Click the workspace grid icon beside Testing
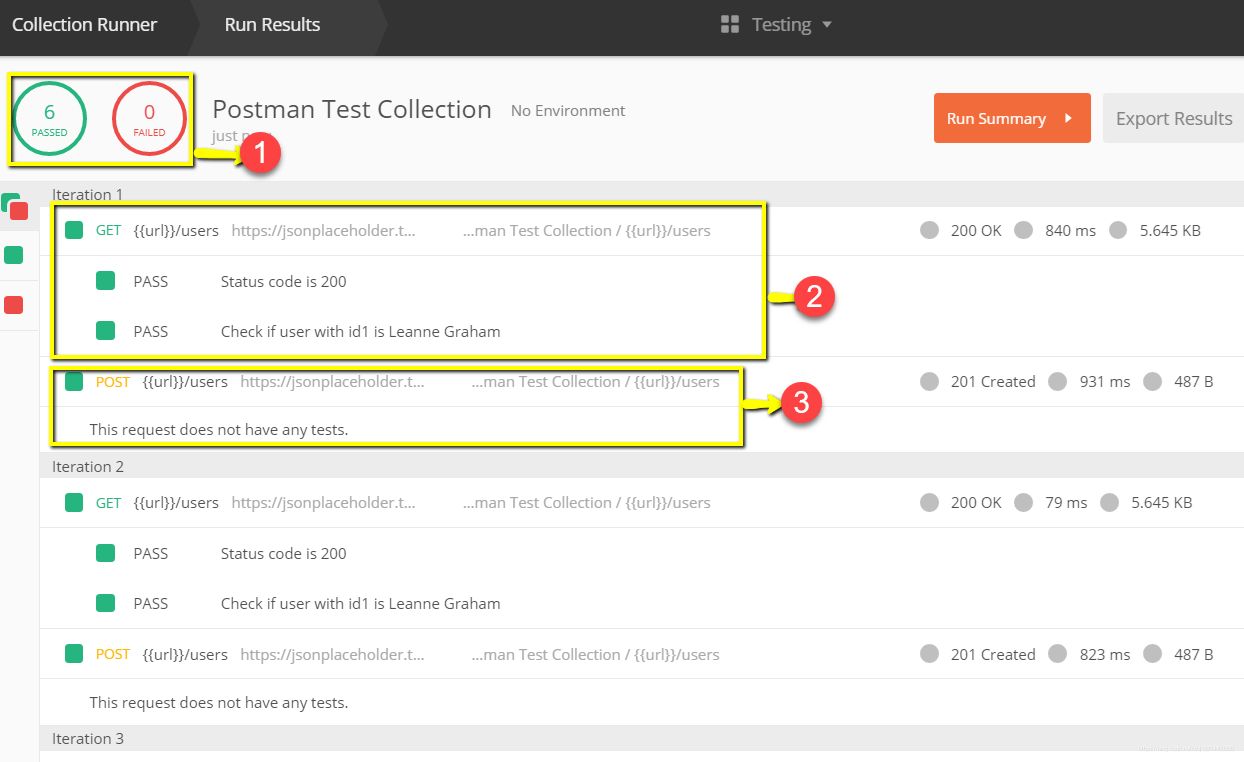1244x762 pixels. [729, 25]
